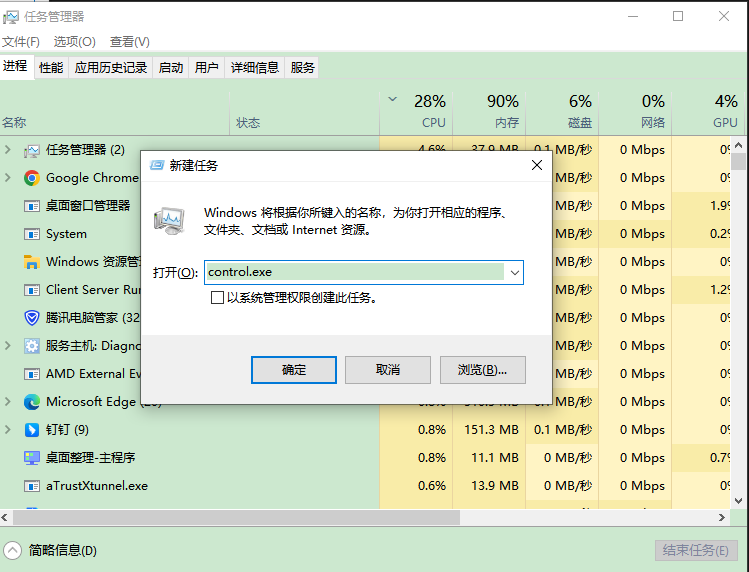Click the 确定 button

click(294, 370)
